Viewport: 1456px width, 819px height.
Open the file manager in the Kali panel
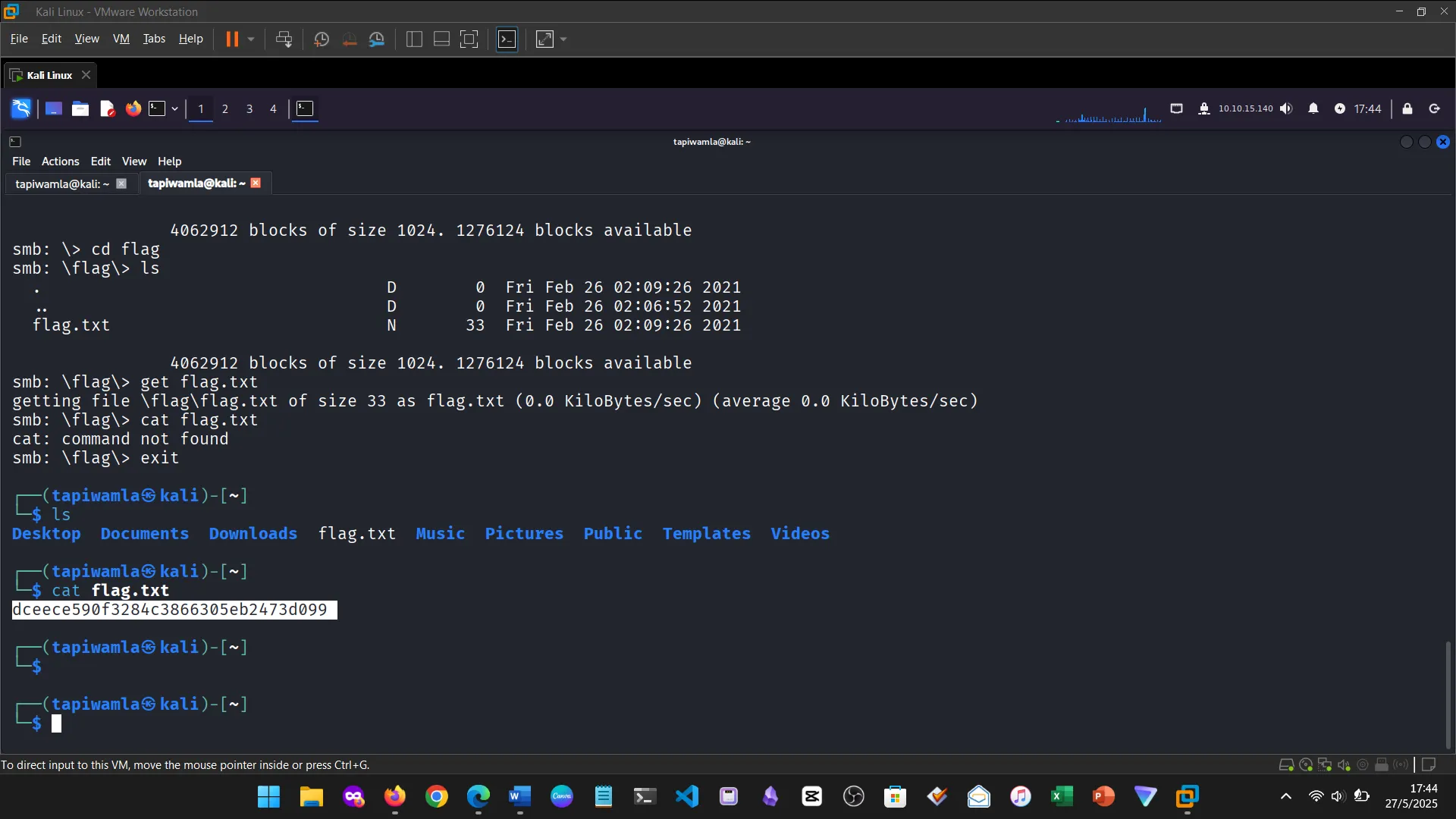click(80, 108)
